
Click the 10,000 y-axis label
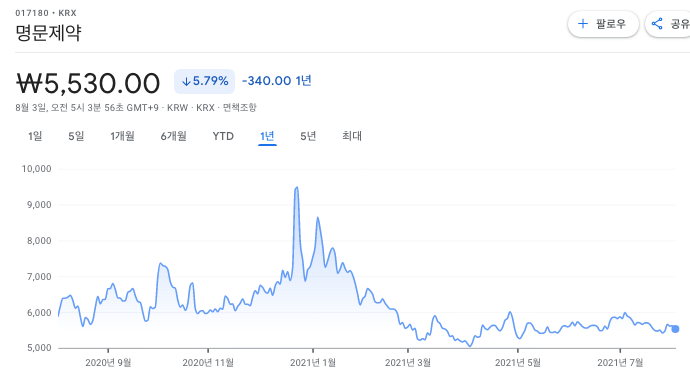(37, 169)
